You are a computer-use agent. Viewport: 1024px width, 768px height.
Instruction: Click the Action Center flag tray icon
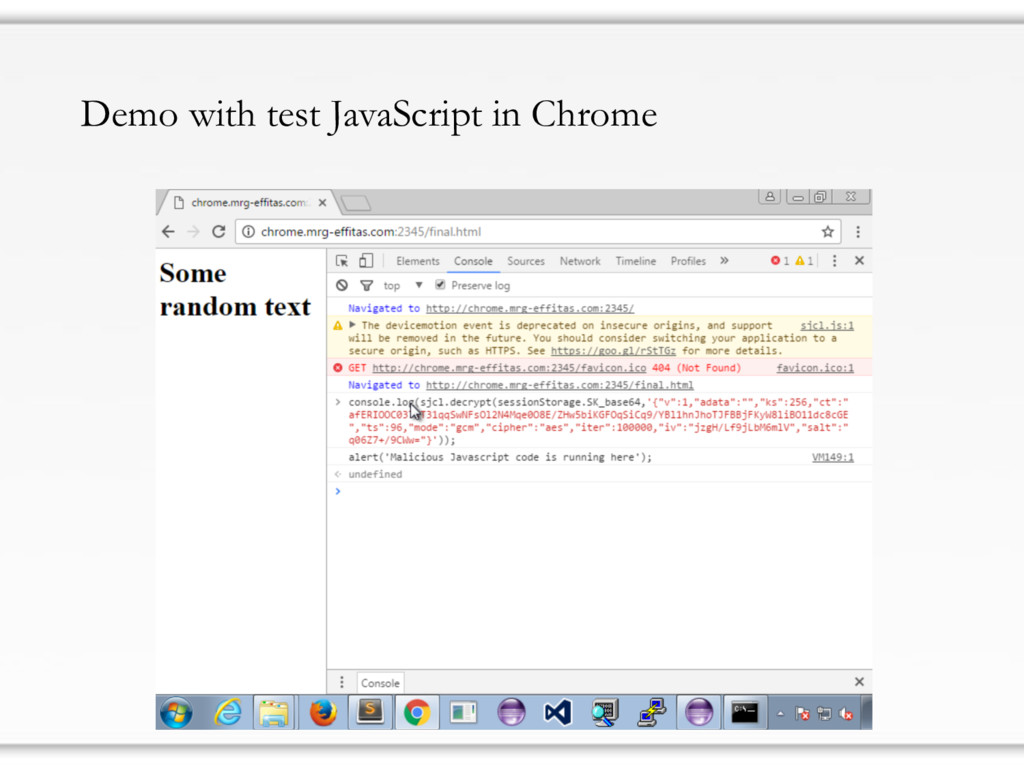pos(802,714)
